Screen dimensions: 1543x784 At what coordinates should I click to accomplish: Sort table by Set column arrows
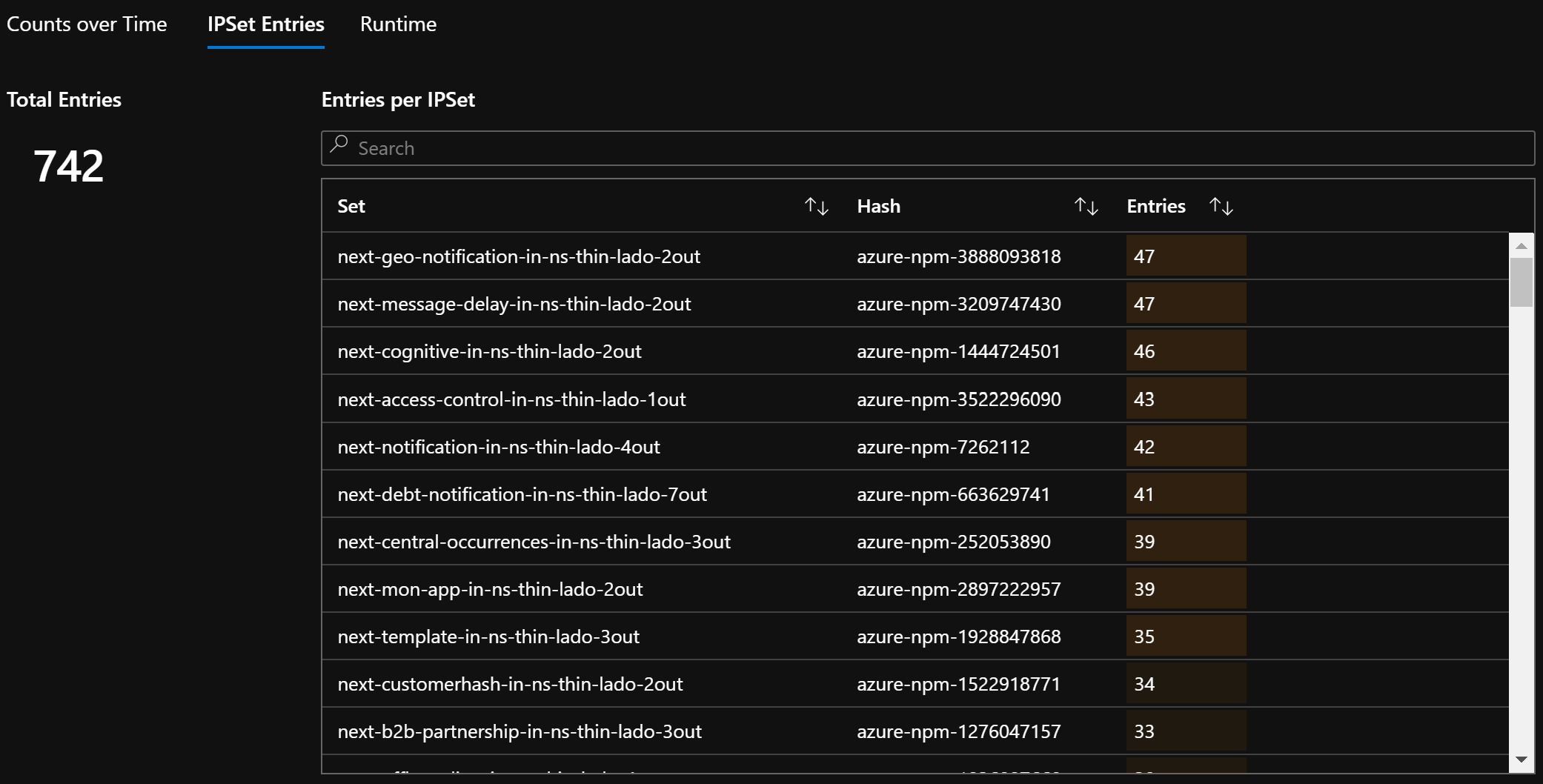click(816, 206)
